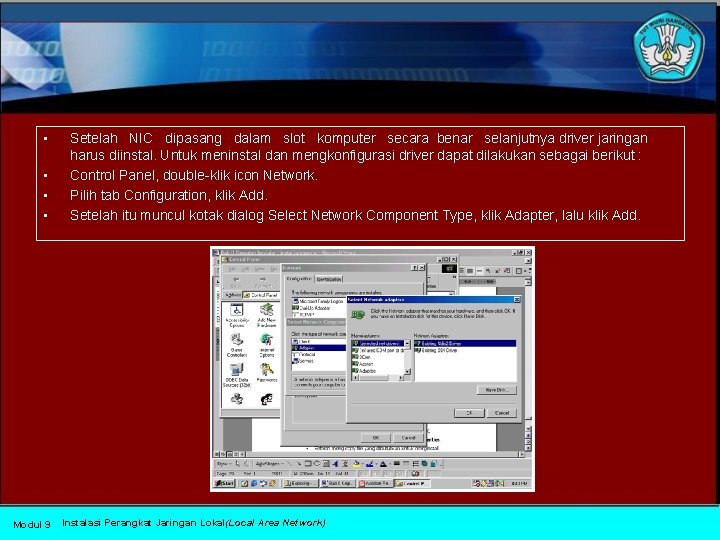The height and width of the screenshot is (540, 720).
Task: Open the Address bar Control Panel field
Action: click(261, 295)
